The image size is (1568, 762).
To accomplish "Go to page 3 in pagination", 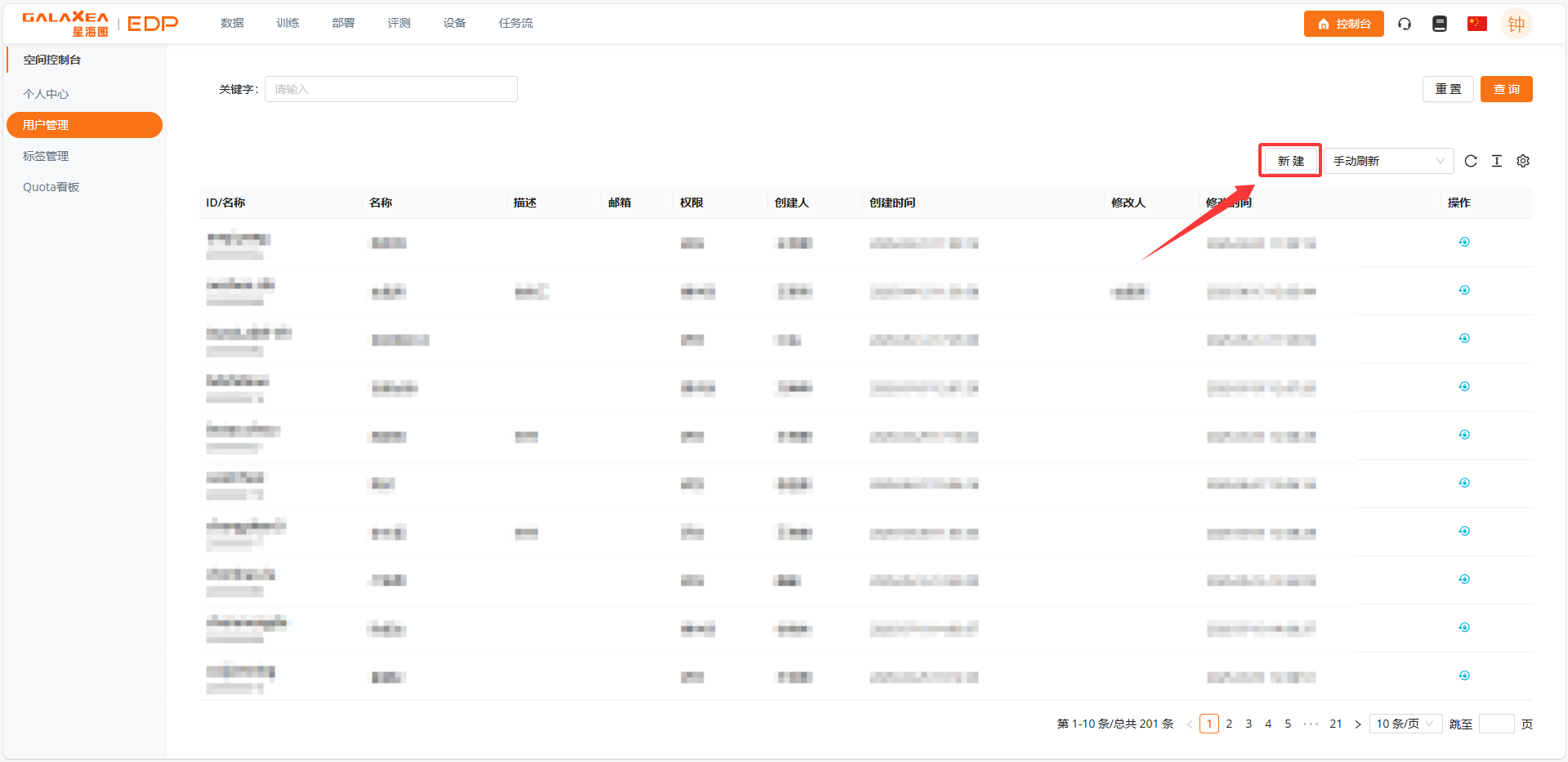I will (1249, 724).
